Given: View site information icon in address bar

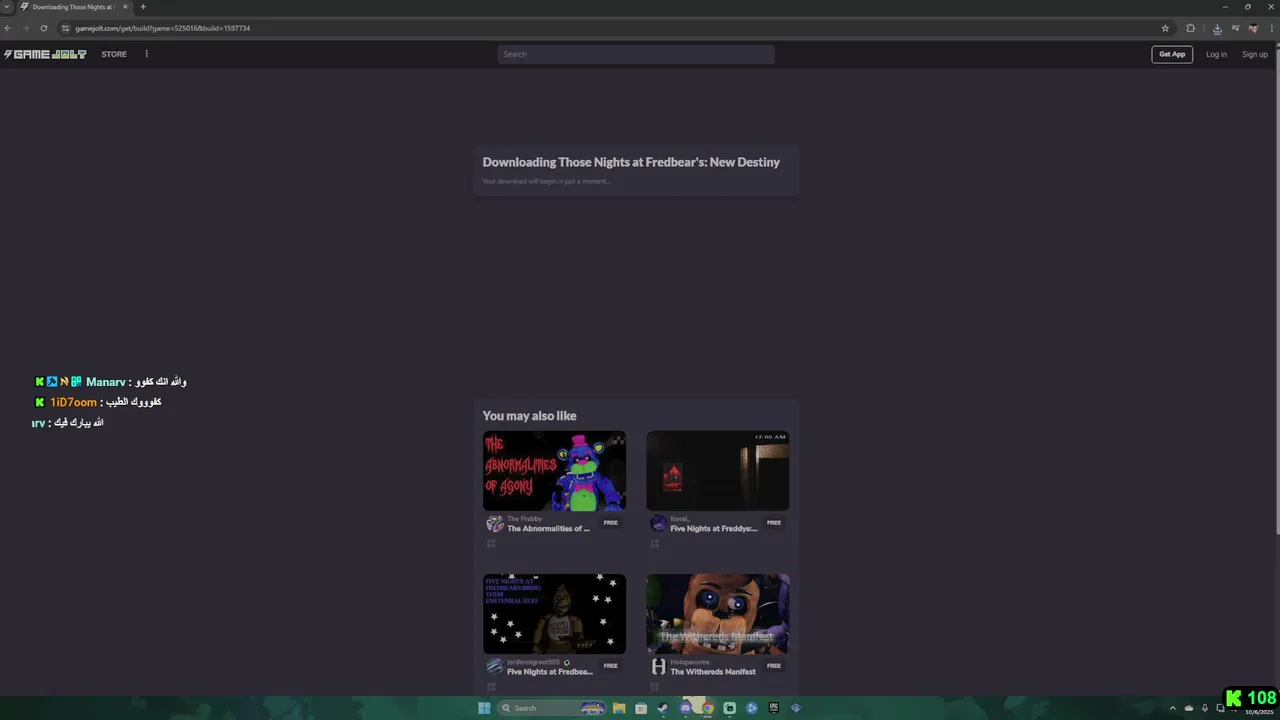Looking at the screenshot, I should click(66, 28).
